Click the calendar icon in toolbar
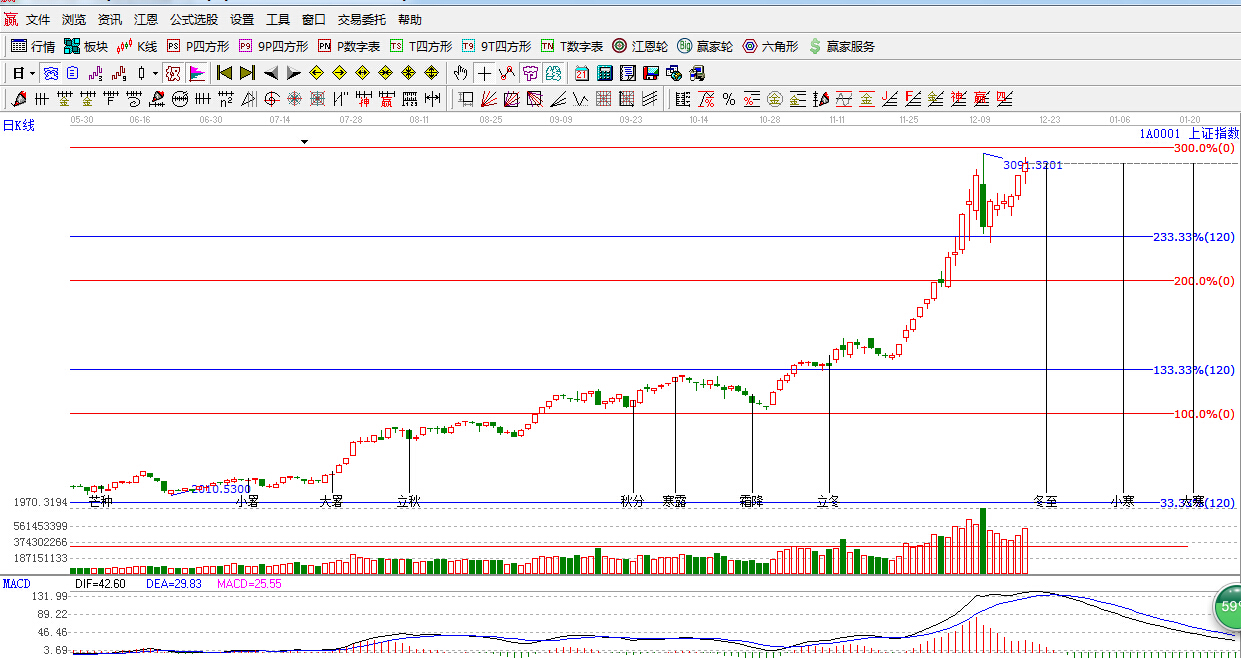 point(581,73)
